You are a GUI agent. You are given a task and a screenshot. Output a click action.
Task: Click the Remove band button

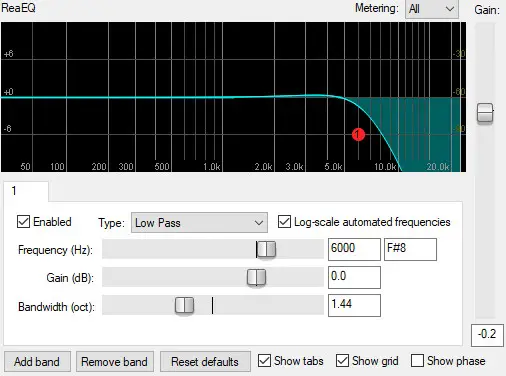click(115, 361)
